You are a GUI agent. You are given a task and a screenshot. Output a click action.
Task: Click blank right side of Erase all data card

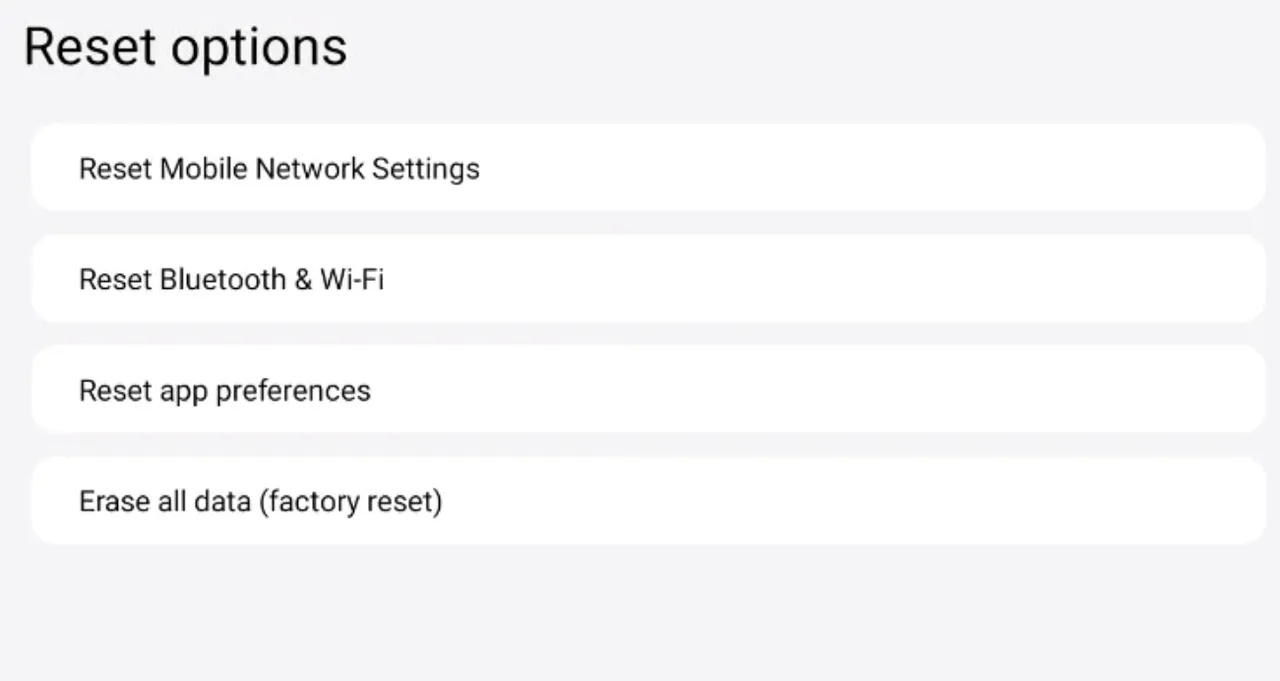point(1000,501)
